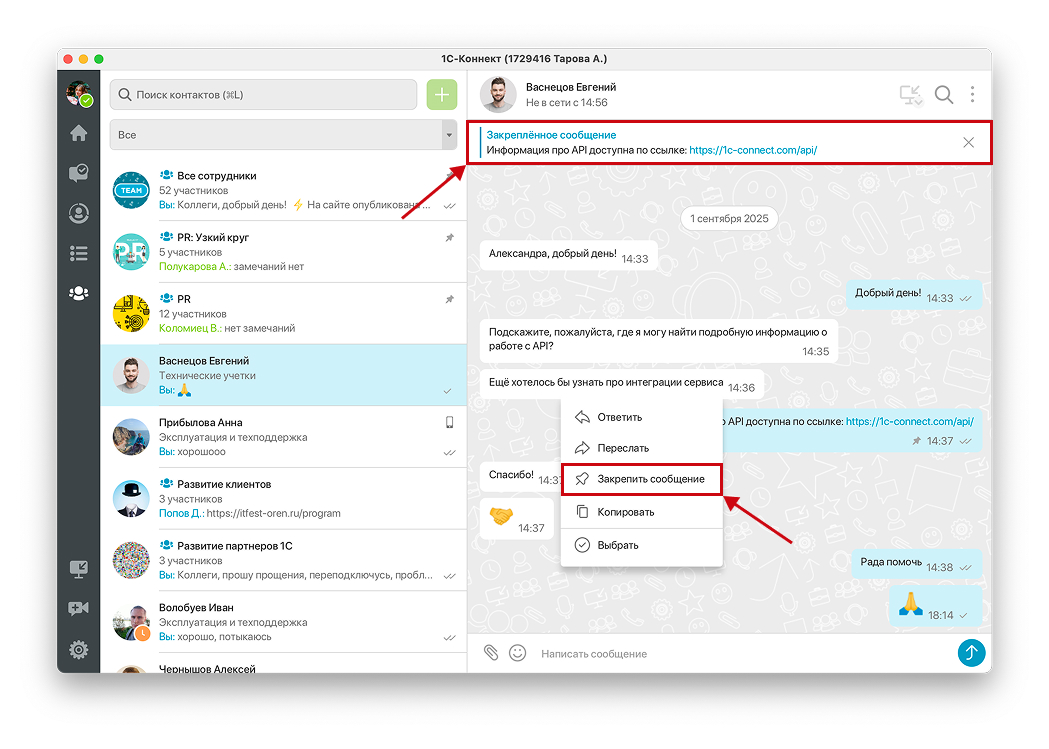The image size is (1049, 749).
Task: Open settings gear in sidebar
Action: (78, 650)
